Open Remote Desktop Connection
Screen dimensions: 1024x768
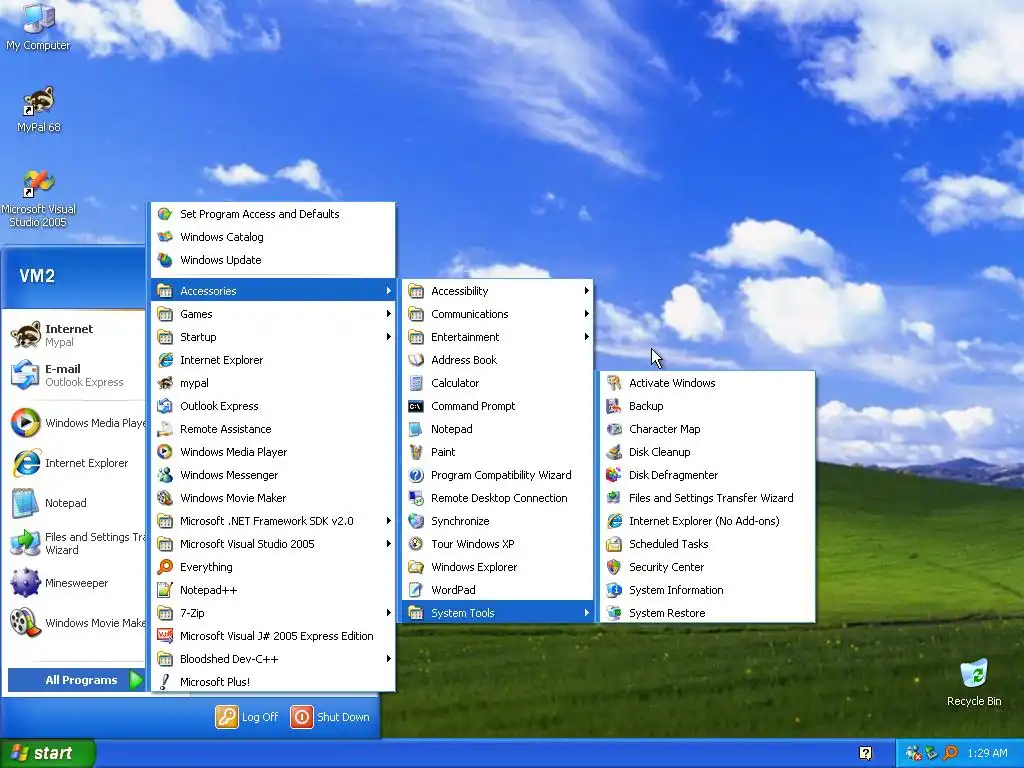tap(498, 498)
